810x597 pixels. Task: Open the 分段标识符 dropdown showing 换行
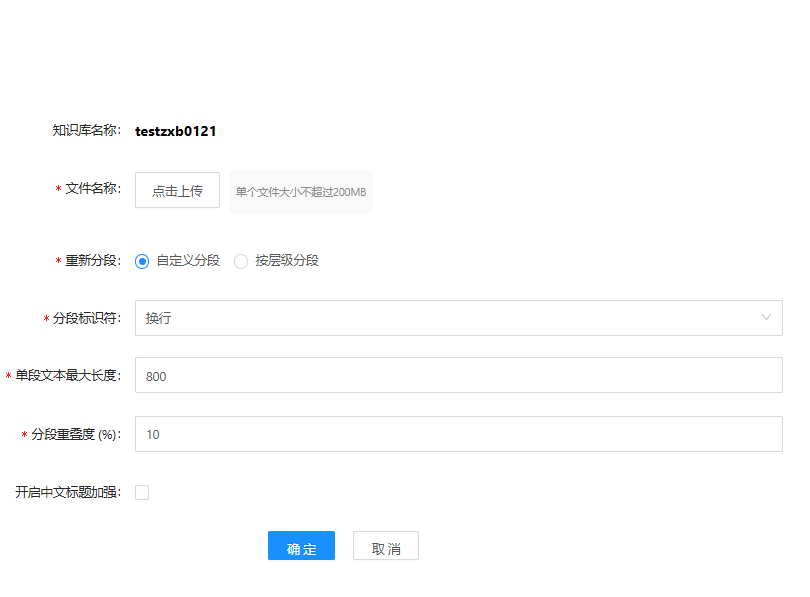pos(450,318)
